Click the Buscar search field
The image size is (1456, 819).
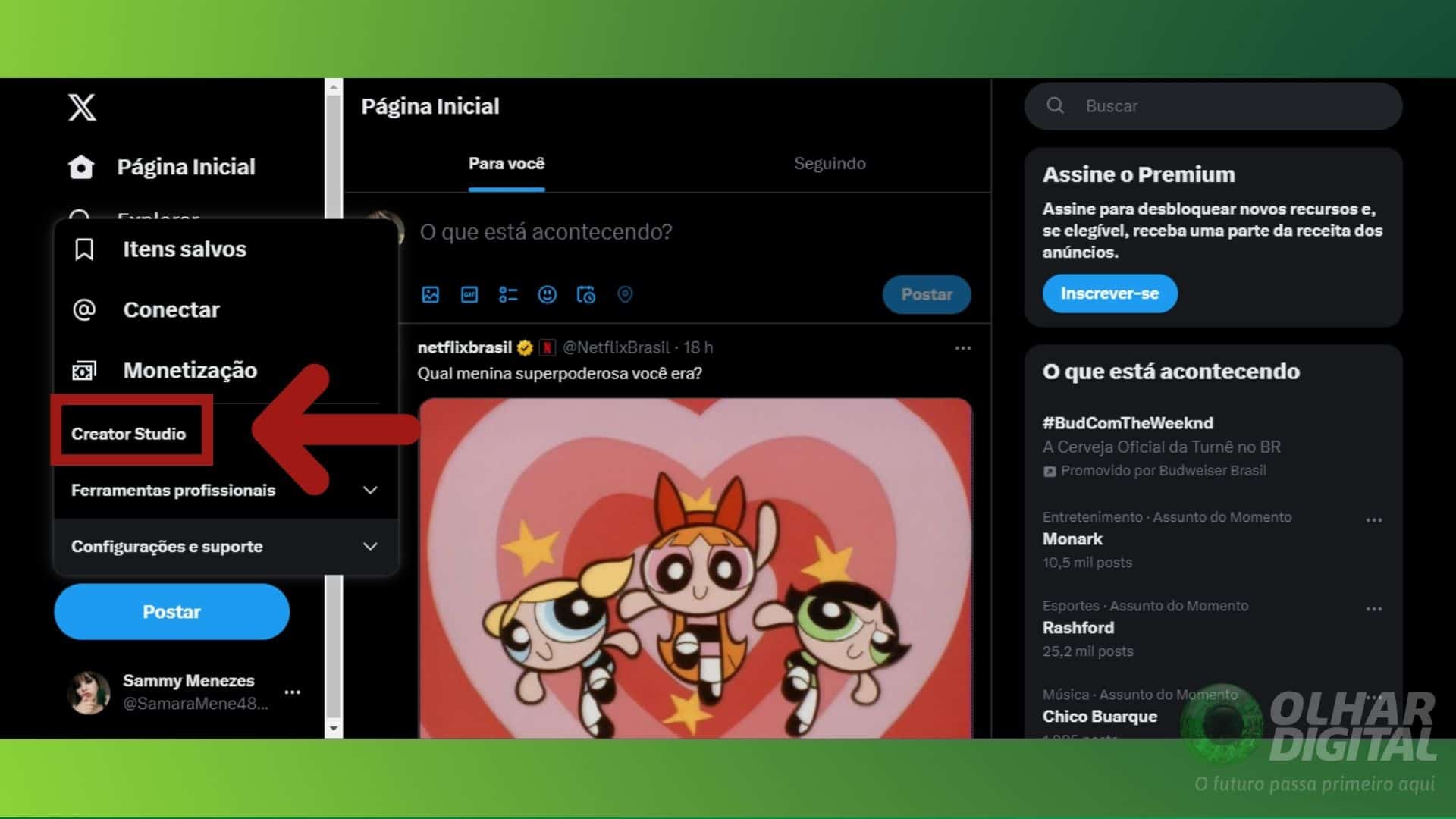coord(1213,106)
